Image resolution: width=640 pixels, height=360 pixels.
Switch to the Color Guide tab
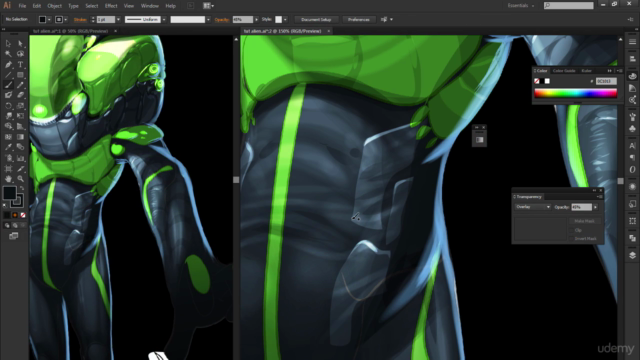pos(564,71)
